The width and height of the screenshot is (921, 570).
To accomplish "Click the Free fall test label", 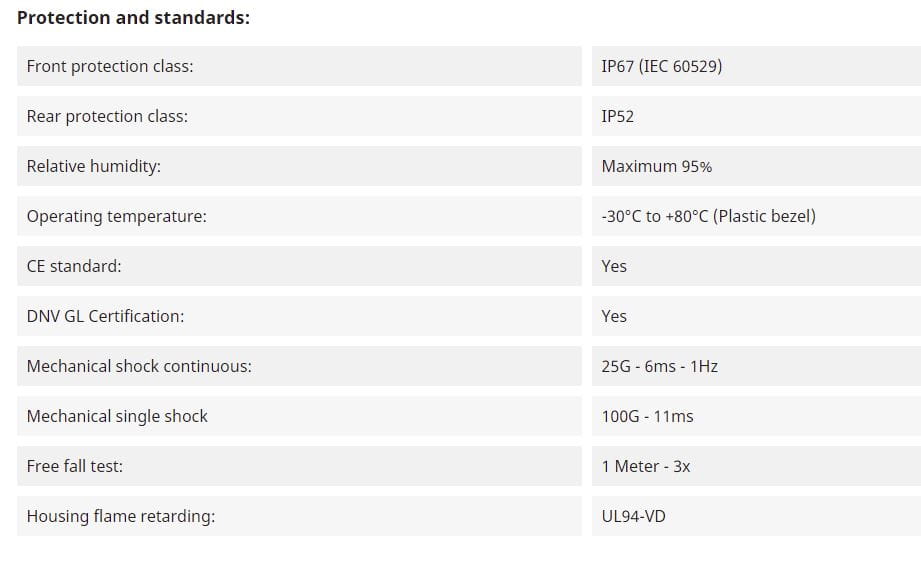I will point(75,466).
